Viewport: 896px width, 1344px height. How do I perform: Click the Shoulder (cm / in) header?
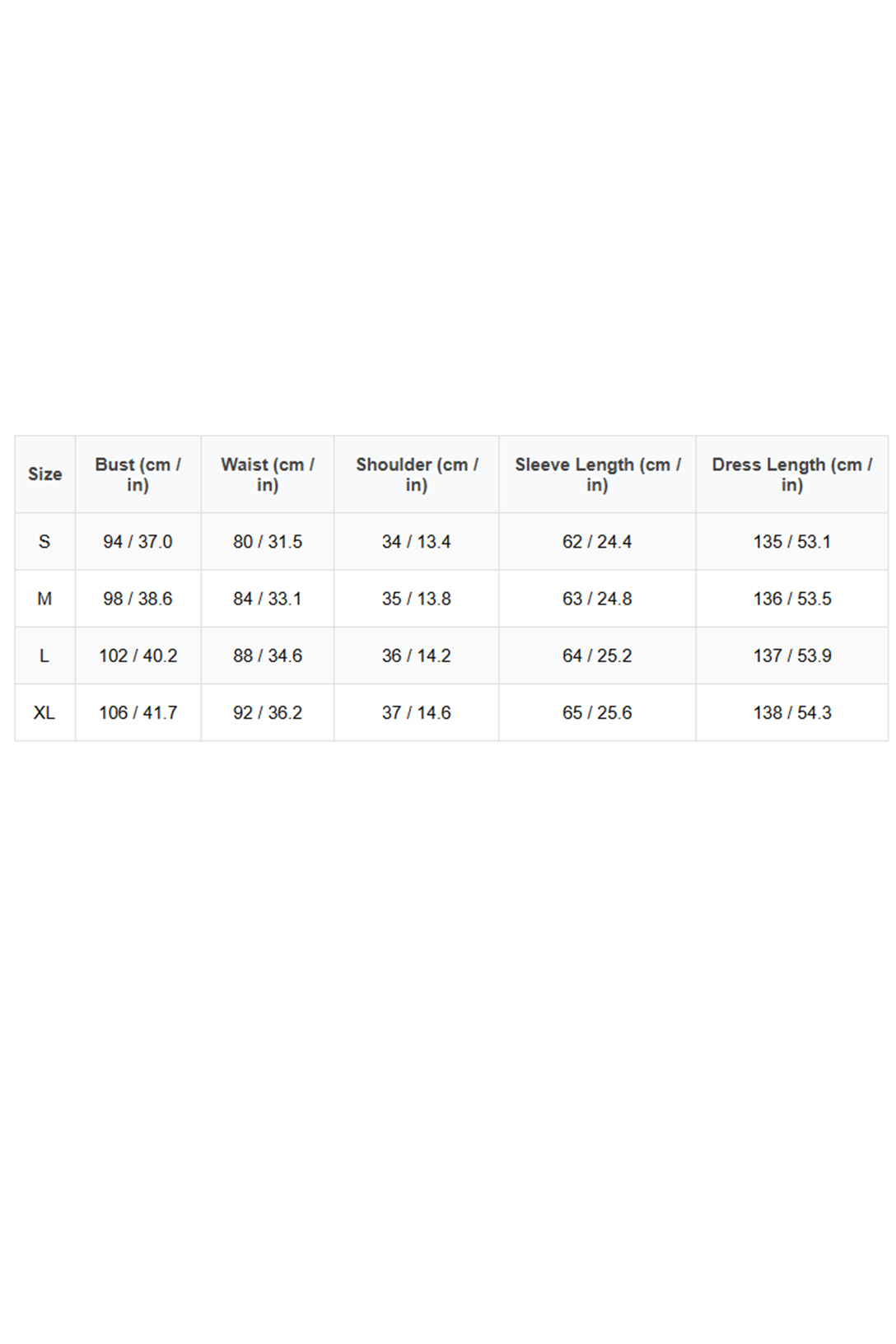417,474
